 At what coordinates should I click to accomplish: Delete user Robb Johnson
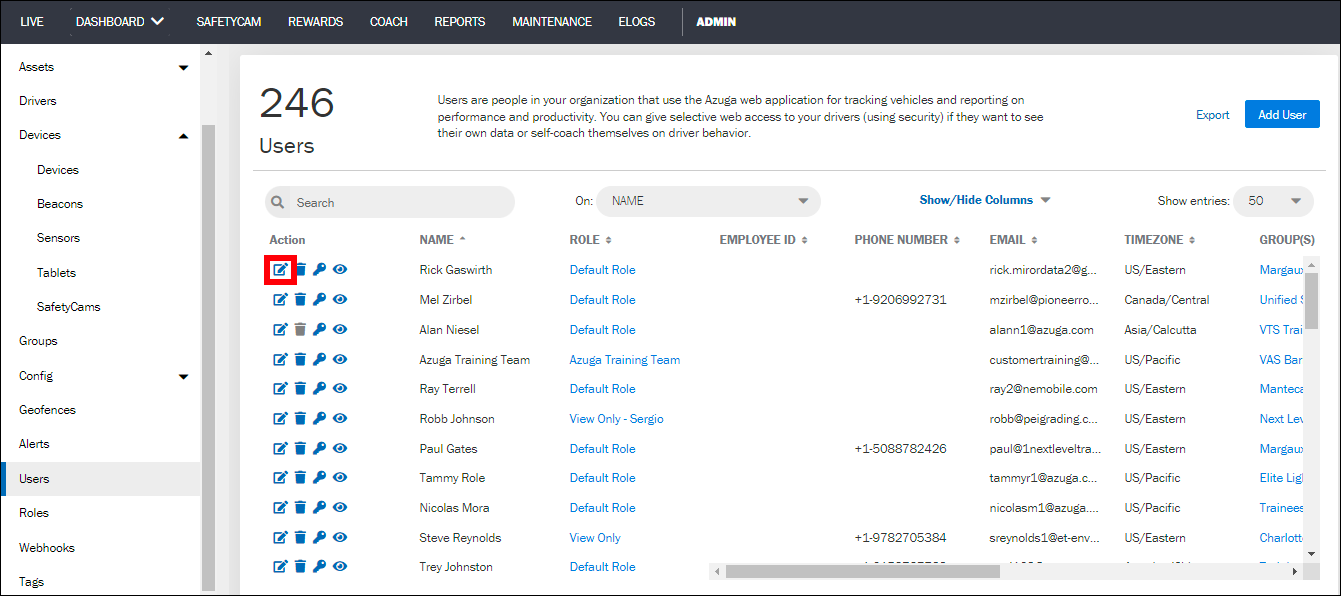(x=300, y=419)
